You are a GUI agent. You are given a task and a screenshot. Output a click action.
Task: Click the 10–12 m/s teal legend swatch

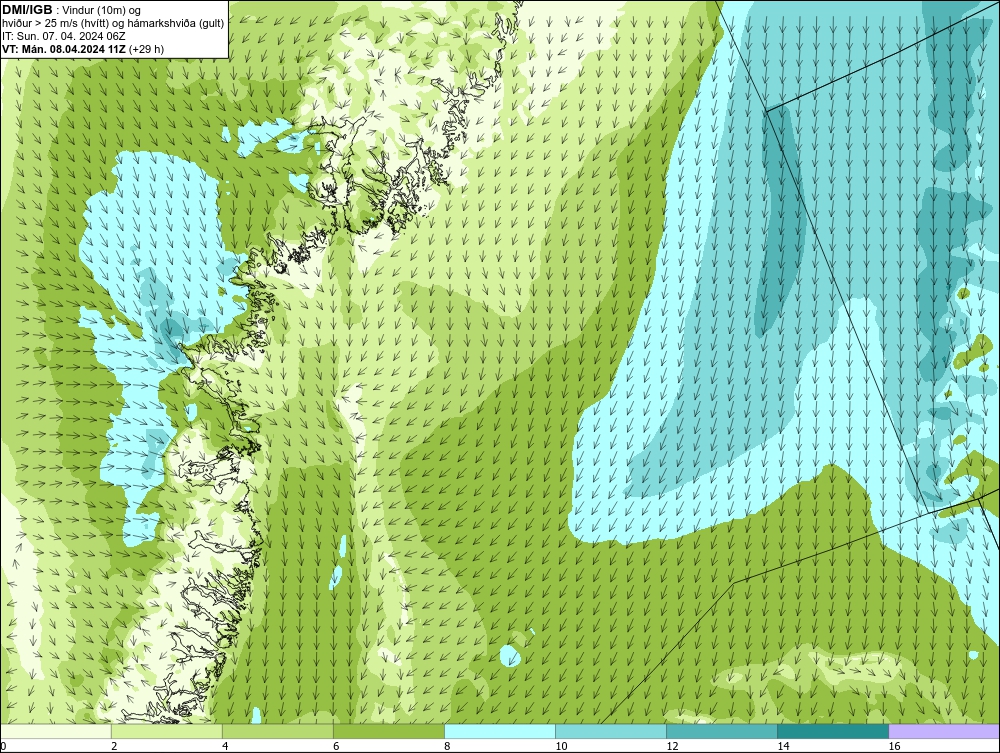(611, 731)
